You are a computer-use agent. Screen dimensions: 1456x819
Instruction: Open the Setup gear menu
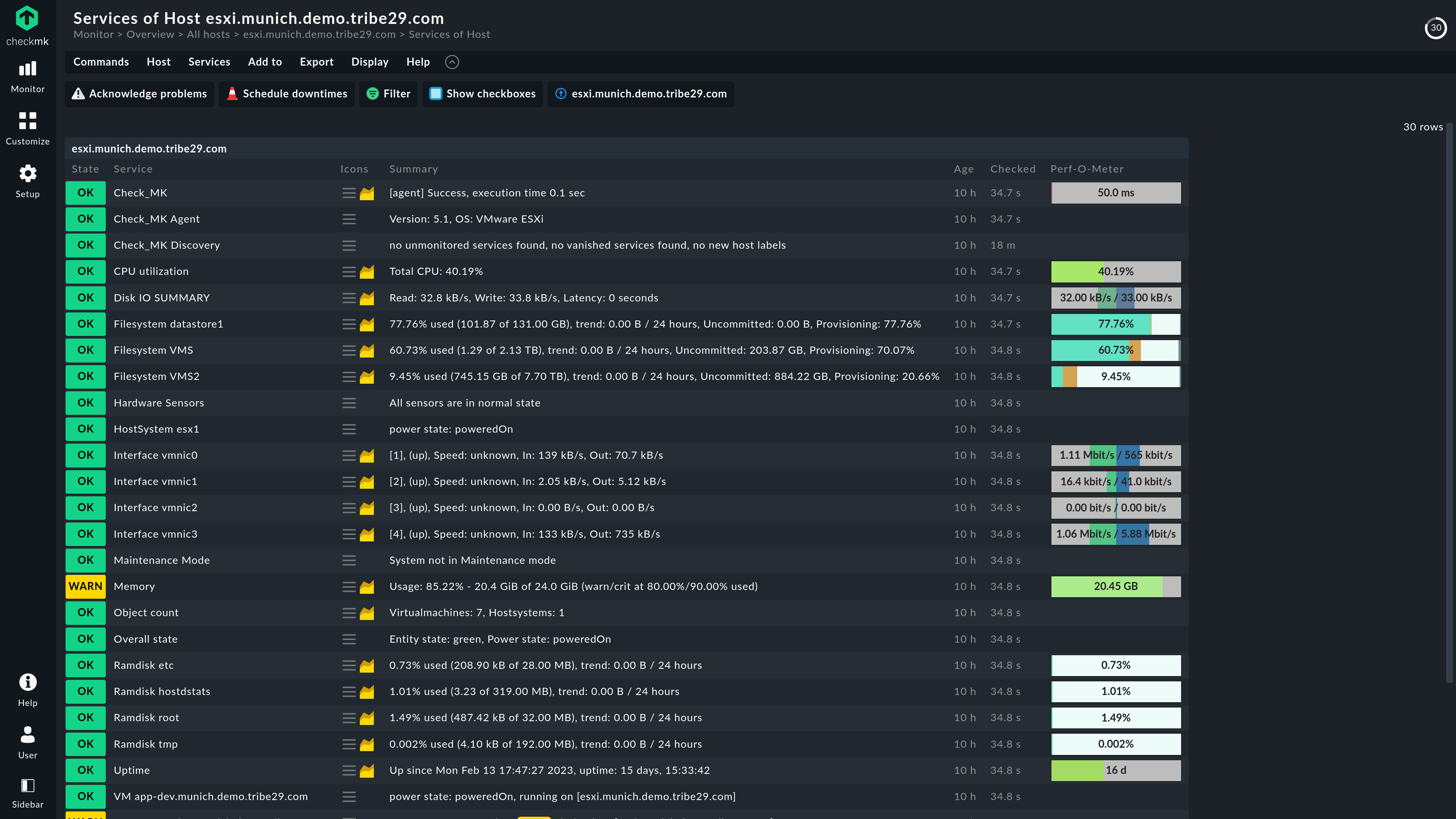click(27, 182)
